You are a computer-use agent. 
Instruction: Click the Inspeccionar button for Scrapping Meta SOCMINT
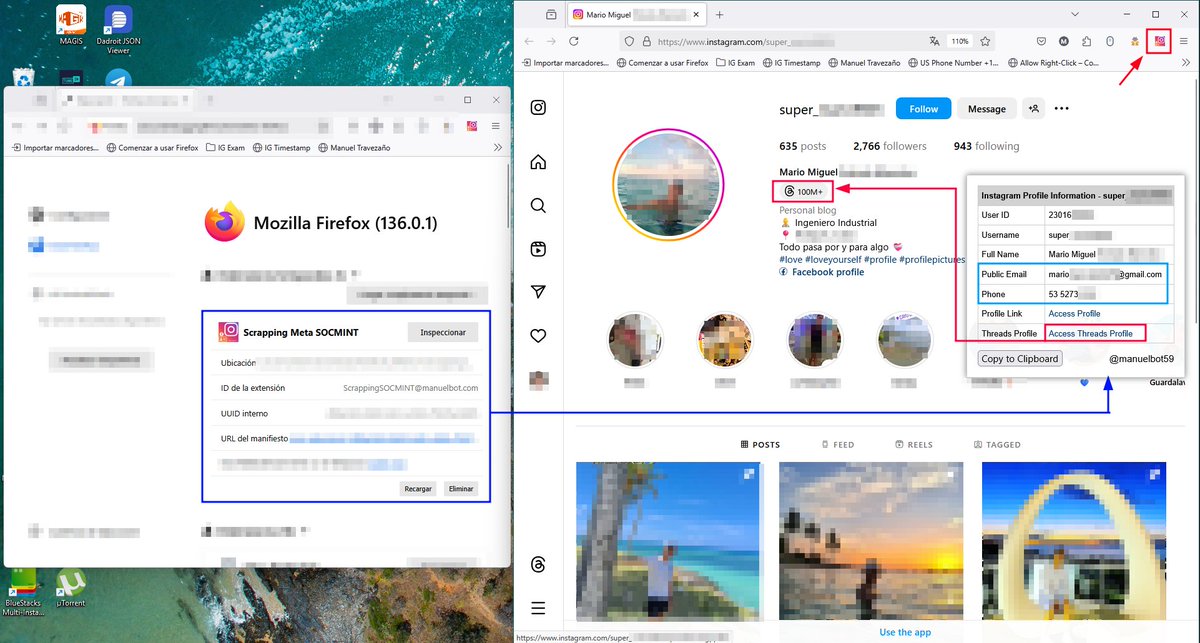[443, 332]
